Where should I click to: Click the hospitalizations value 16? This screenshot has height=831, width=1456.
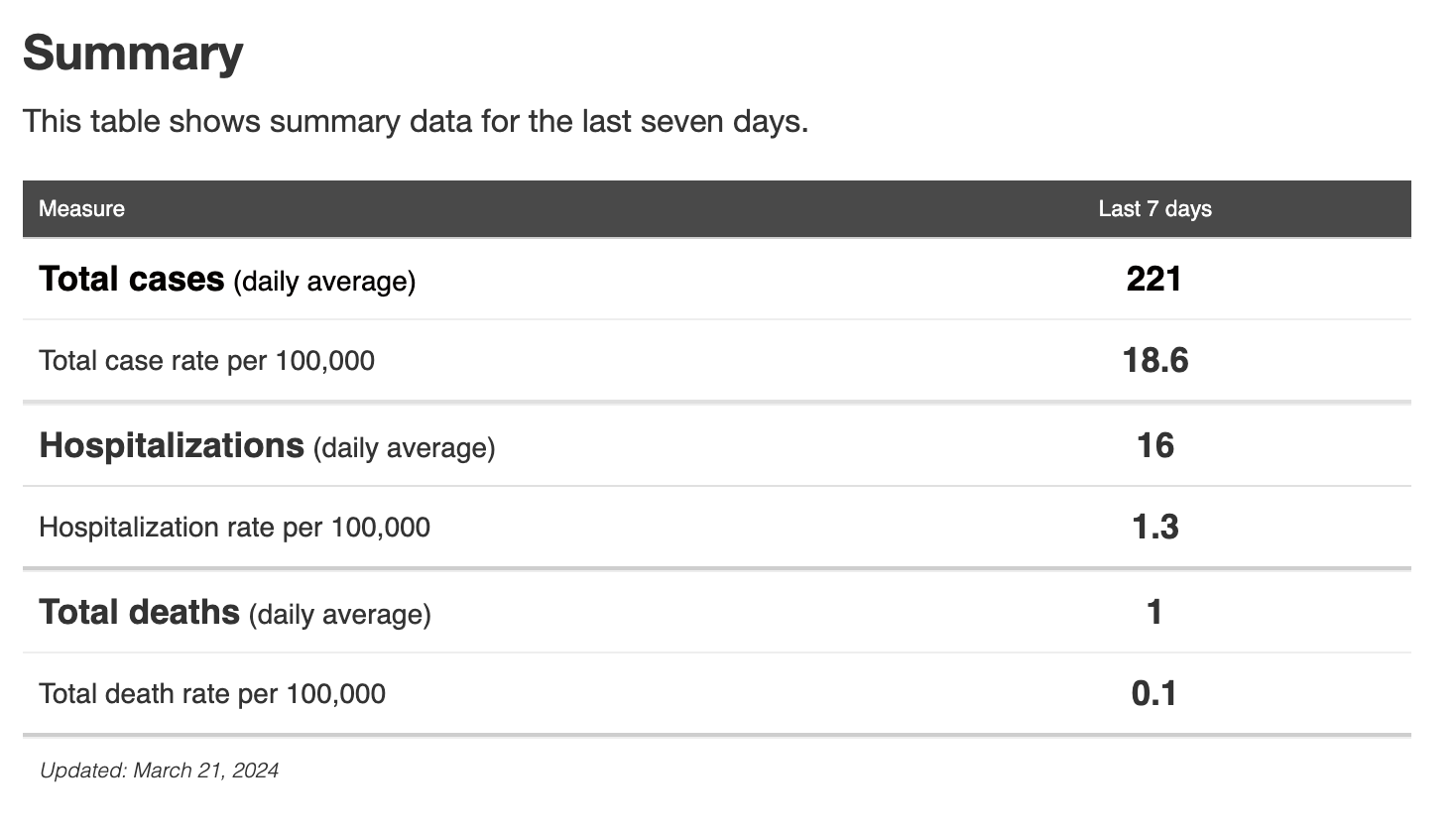coord(1154,445)
